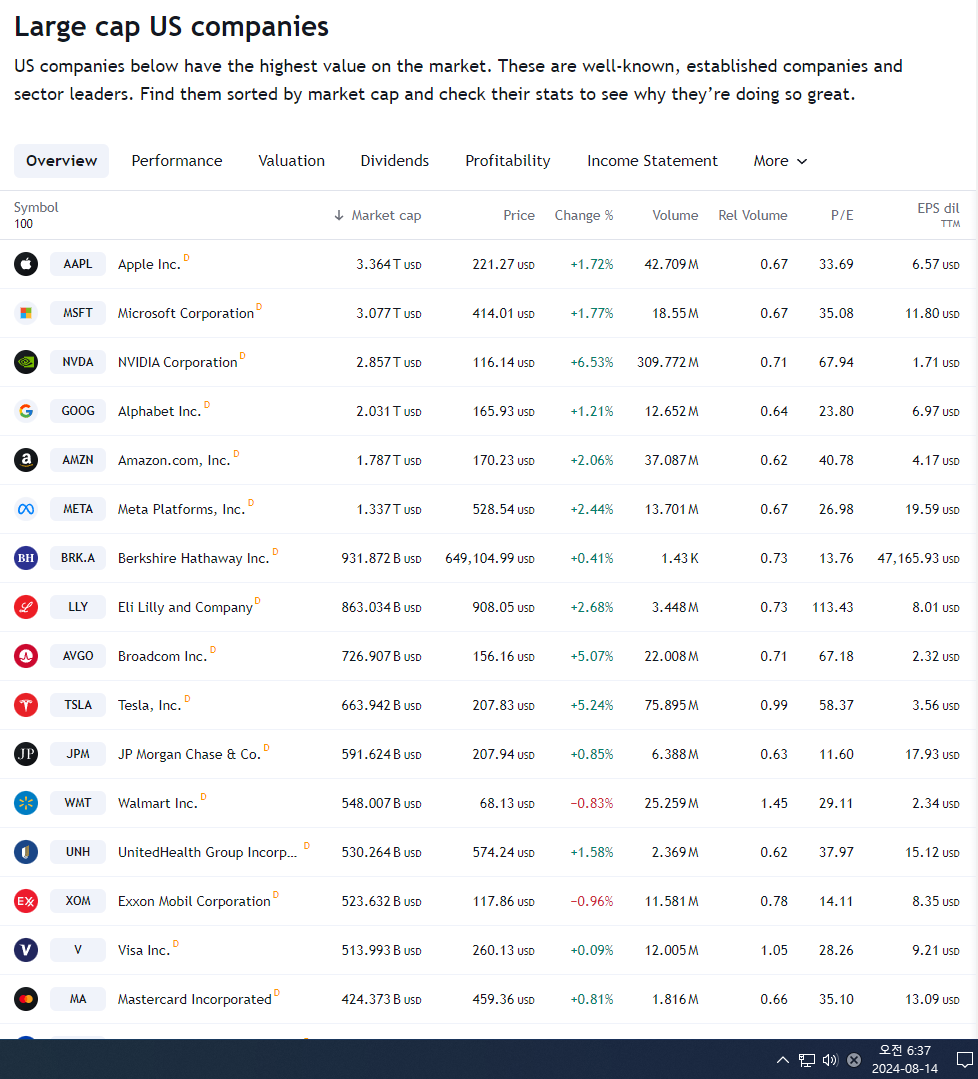Open the Amazon.com, Inc. link
The image size is (978, 1079).
tap(174, 460)
